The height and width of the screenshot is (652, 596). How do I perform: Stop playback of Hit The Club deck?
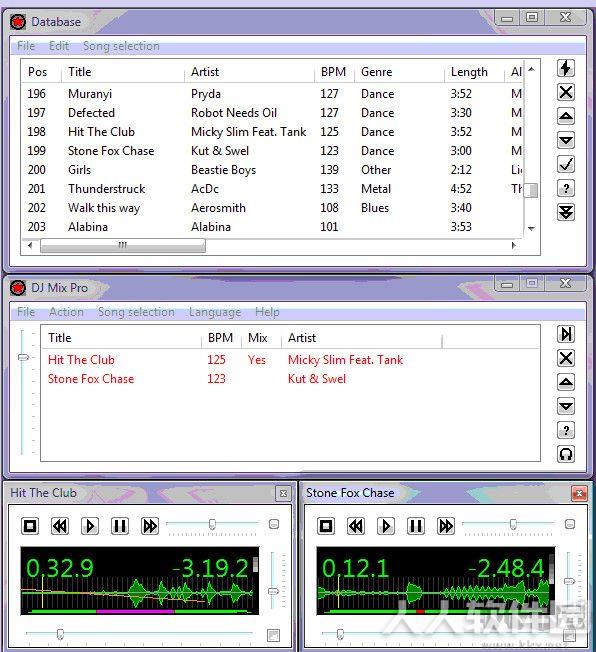(x=30, y=526)
